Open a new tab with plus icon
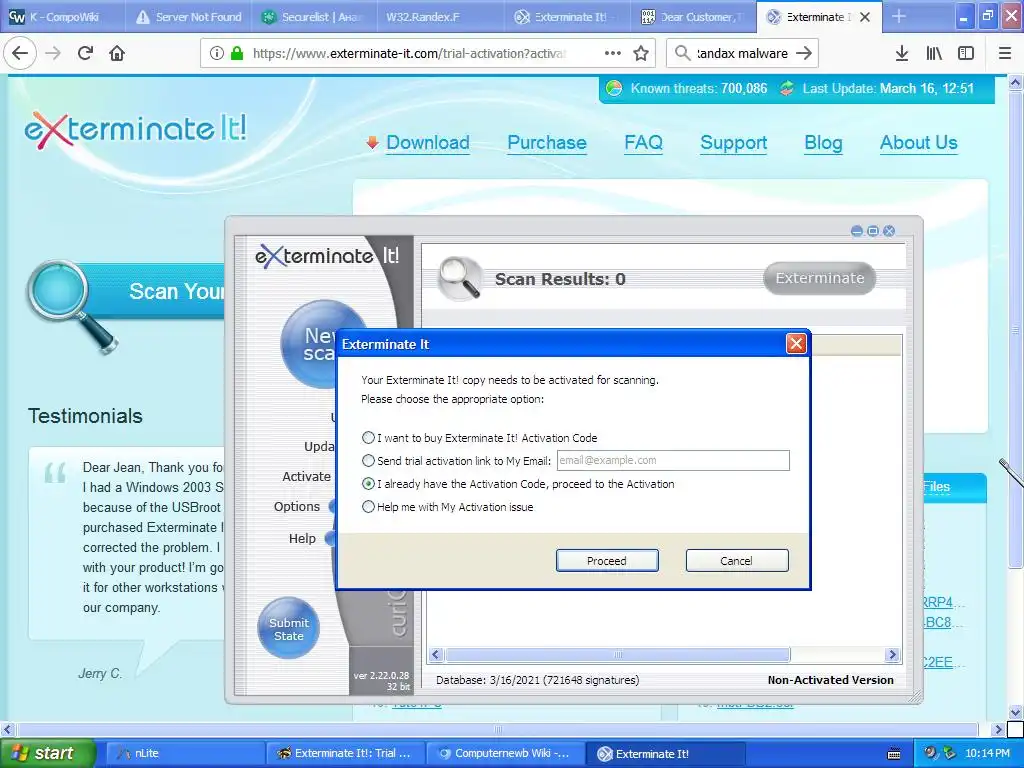The height and width of the screenshot is (768, 1024). (x=899, y=17)
